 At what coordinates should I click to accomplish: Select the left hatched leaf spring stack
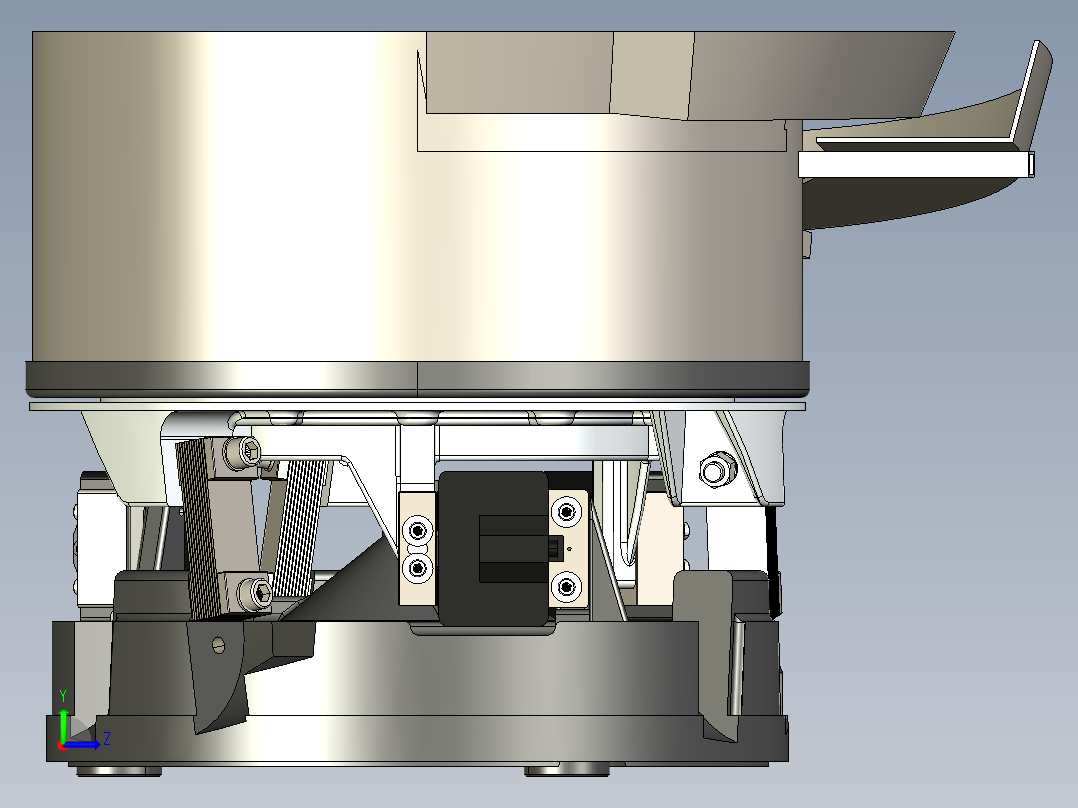click(x=199, y=530)
